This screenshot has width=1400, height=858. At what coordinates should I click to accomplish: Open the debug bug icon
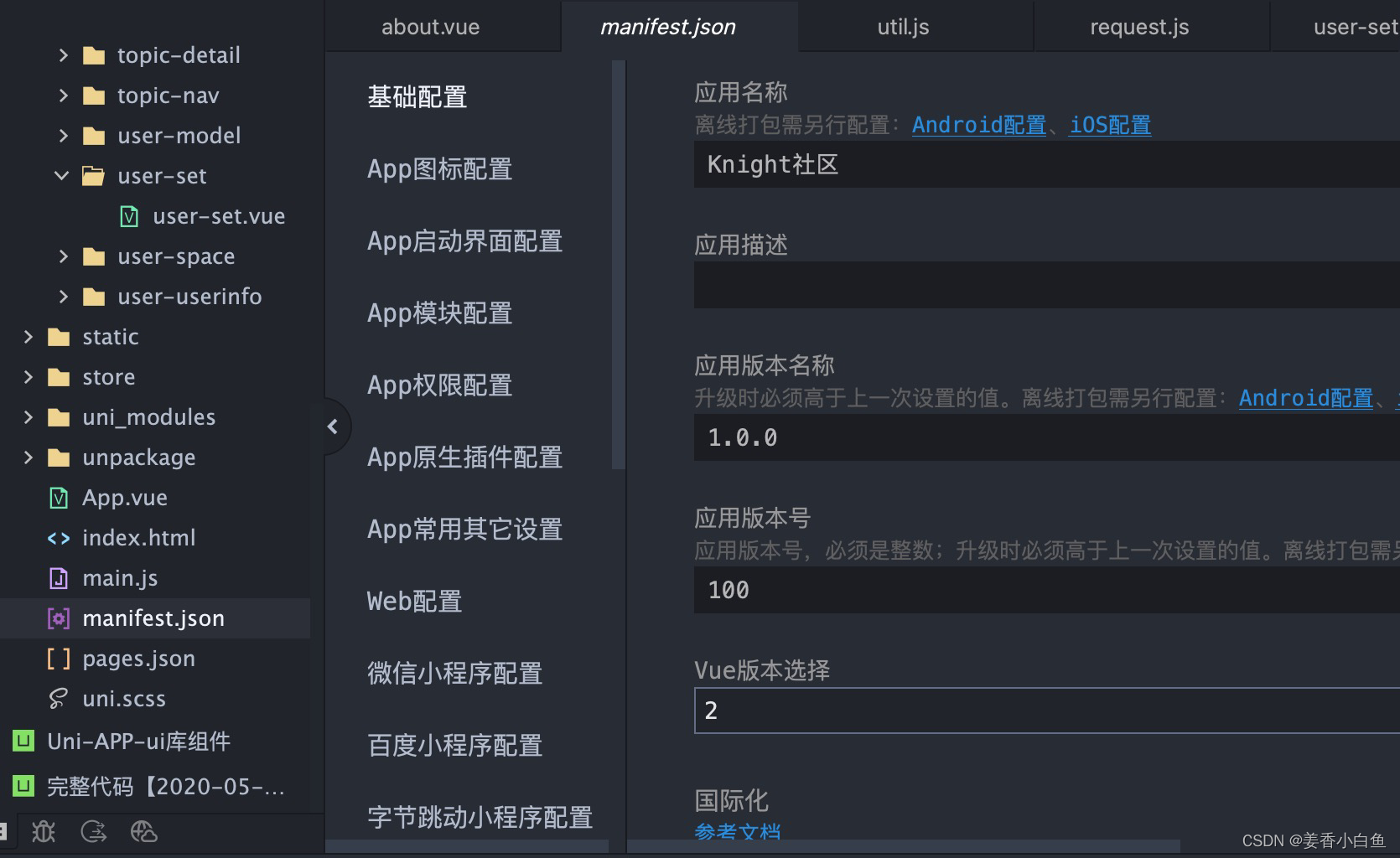[44, 831]
